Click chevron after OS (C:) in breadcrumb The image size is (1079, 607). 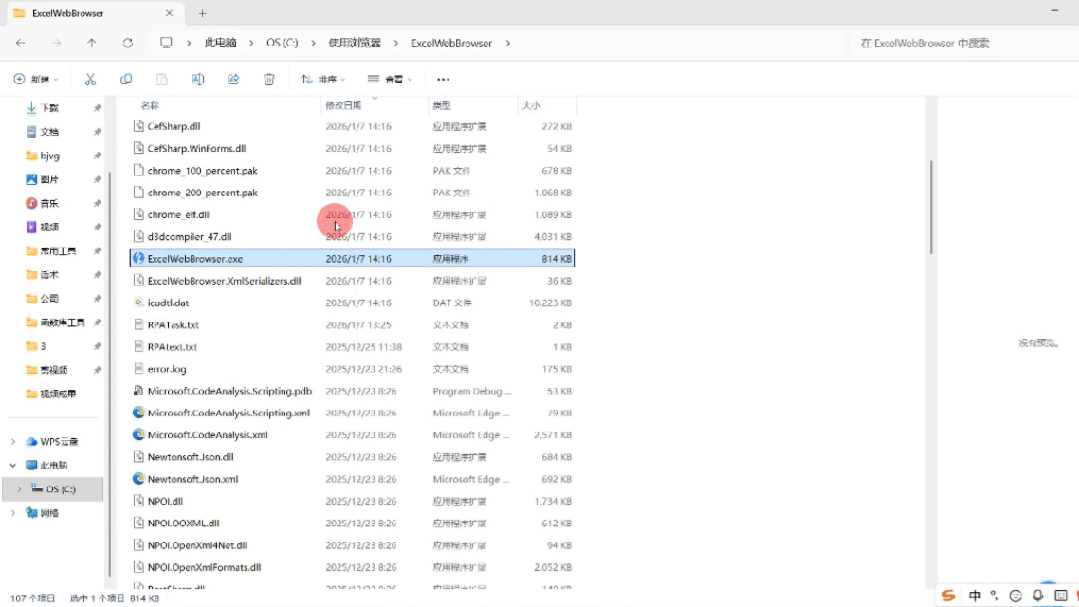point(313,43)
